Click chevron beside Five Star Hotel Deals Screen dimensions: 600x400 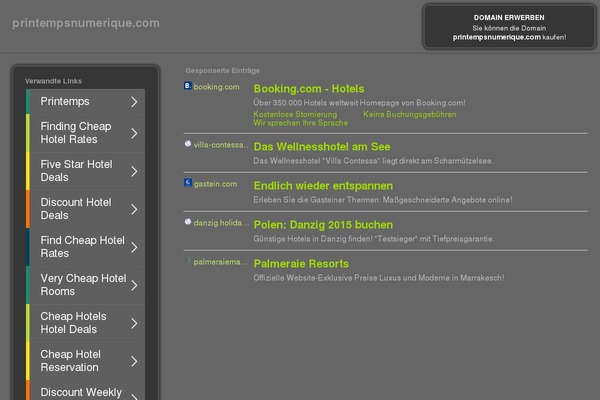tap(134, 171)
